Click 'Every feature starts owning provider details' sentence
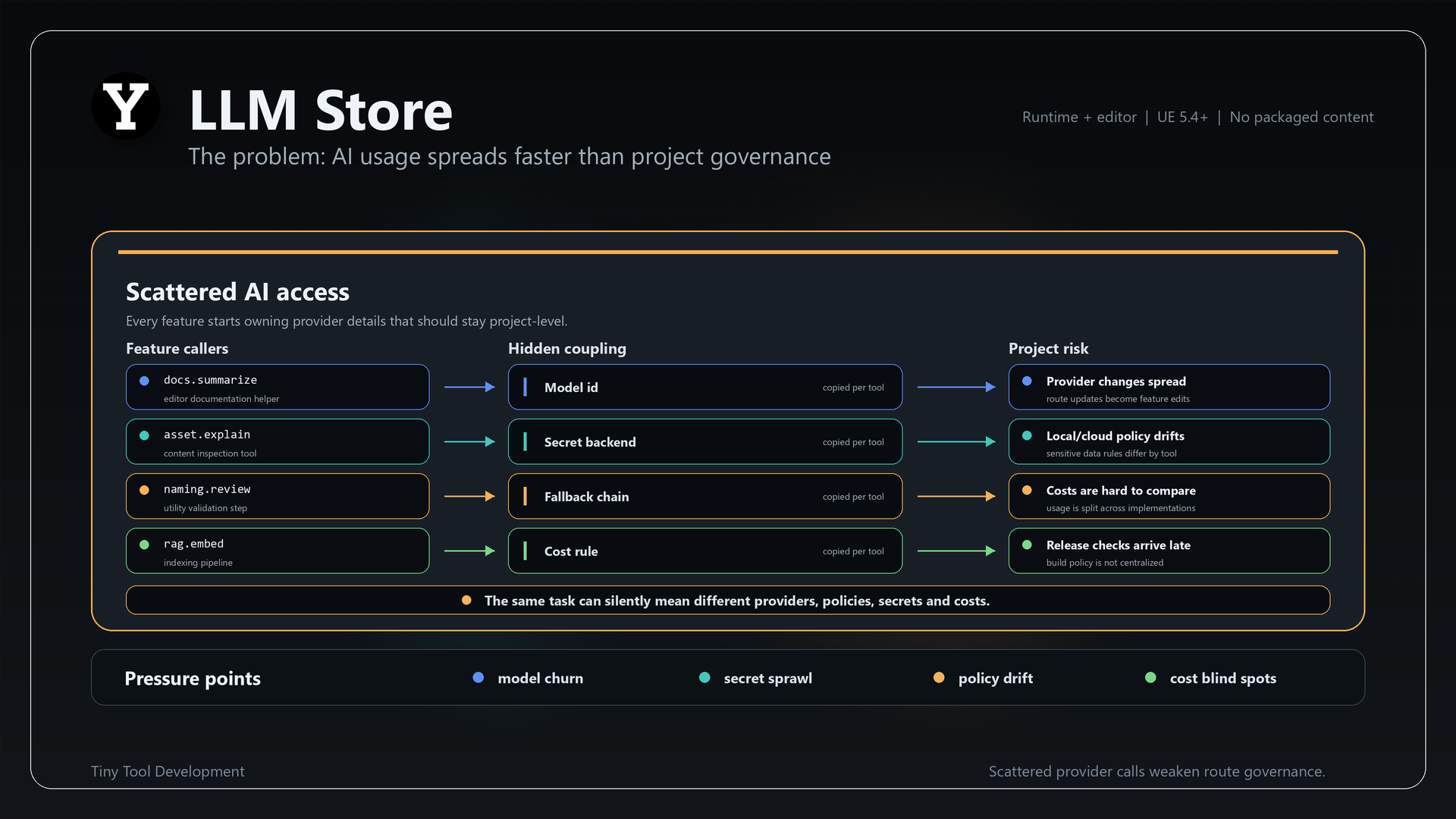Screen dimensions: 1456x819 pyautogui.click(x=347, y=321)
